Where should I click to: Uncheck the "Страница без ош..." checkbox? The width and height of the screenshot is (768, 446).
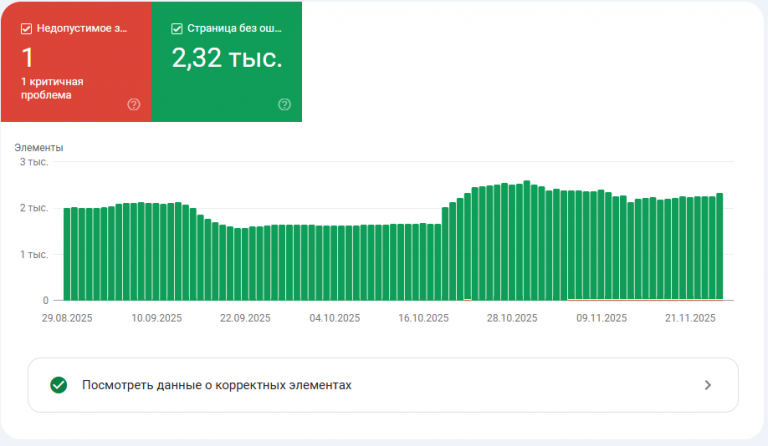point(177,29)
